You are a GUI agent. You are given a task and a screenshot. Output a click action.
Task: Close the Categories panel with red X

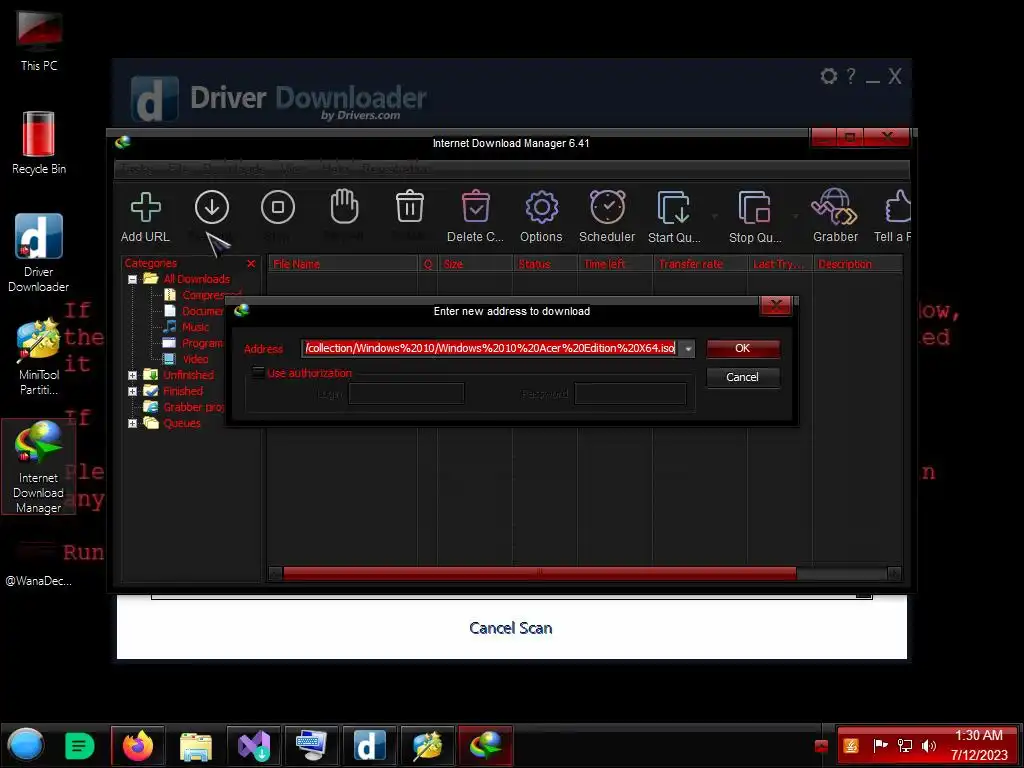[251, 264]
